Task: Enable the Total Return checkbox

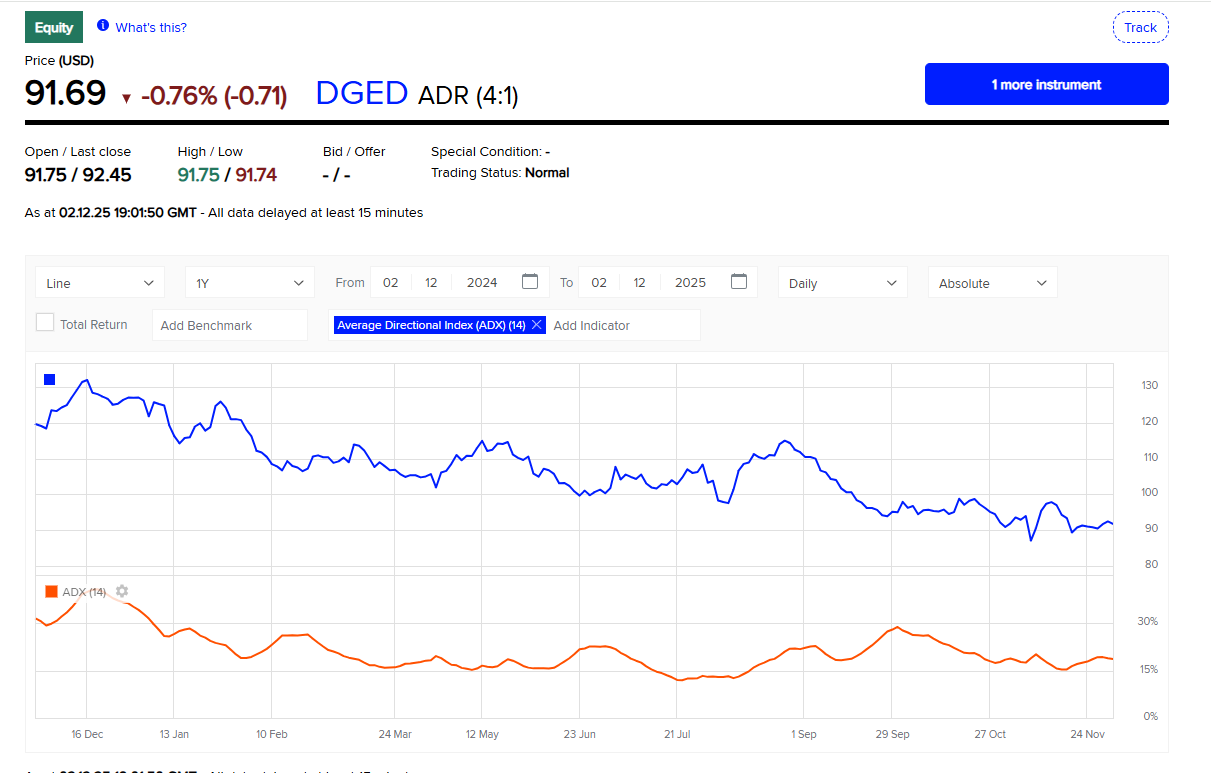Action: coord(45,323)
